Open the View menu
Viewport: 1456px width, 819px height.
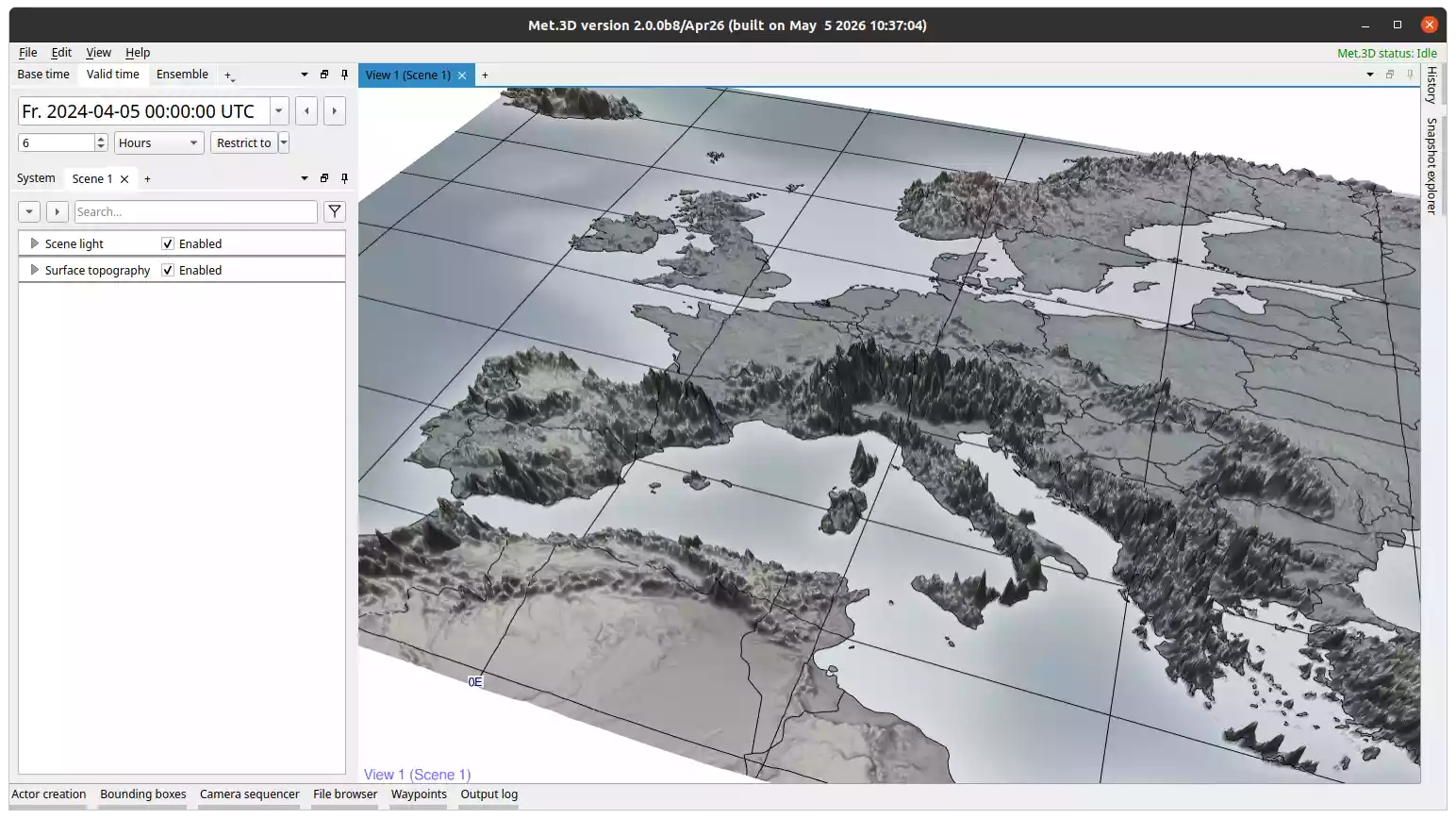point(98,53)
